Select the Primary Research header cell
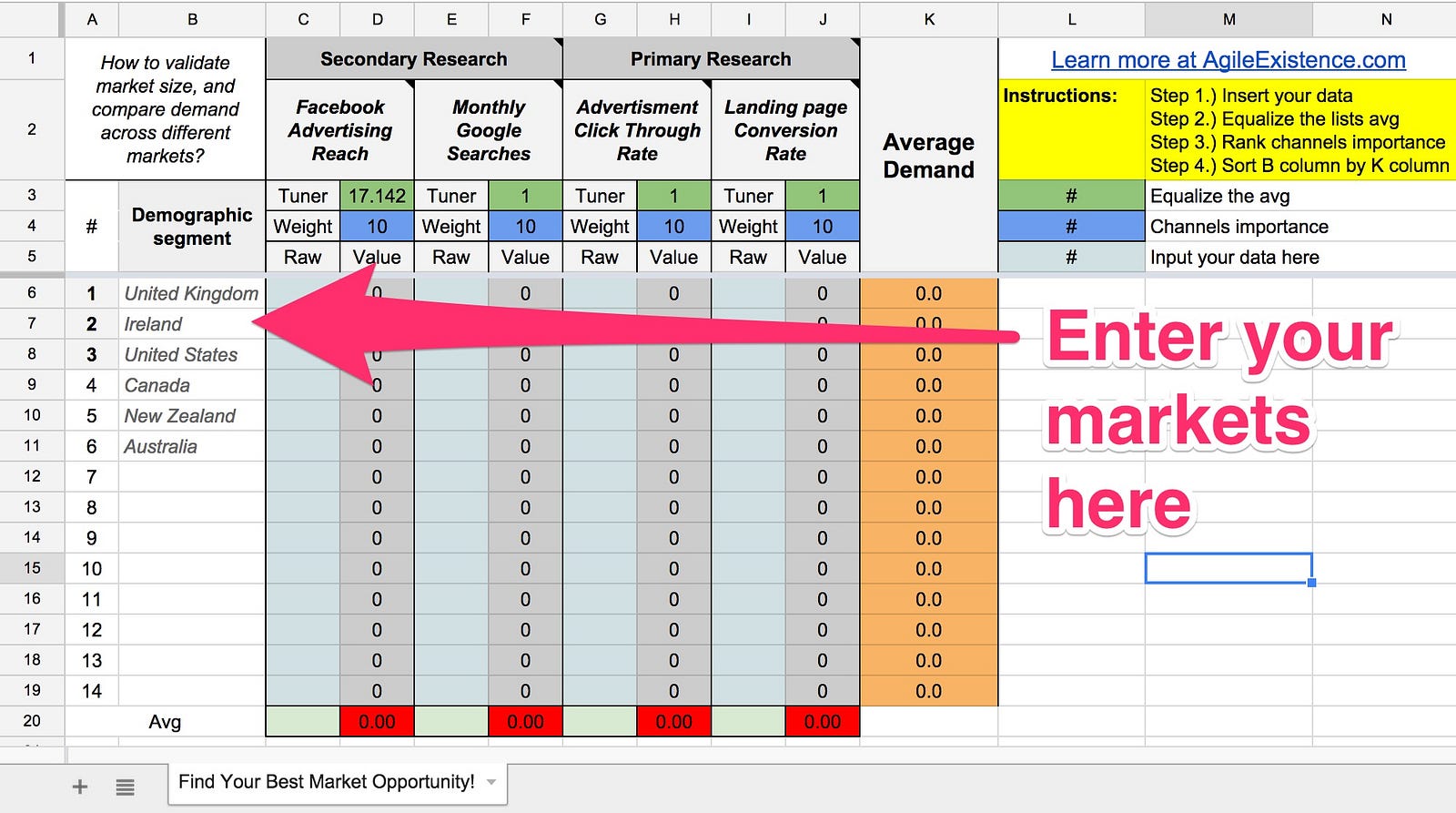The height and width of the screenshot is (813, 1456). (x=711, y=59)
